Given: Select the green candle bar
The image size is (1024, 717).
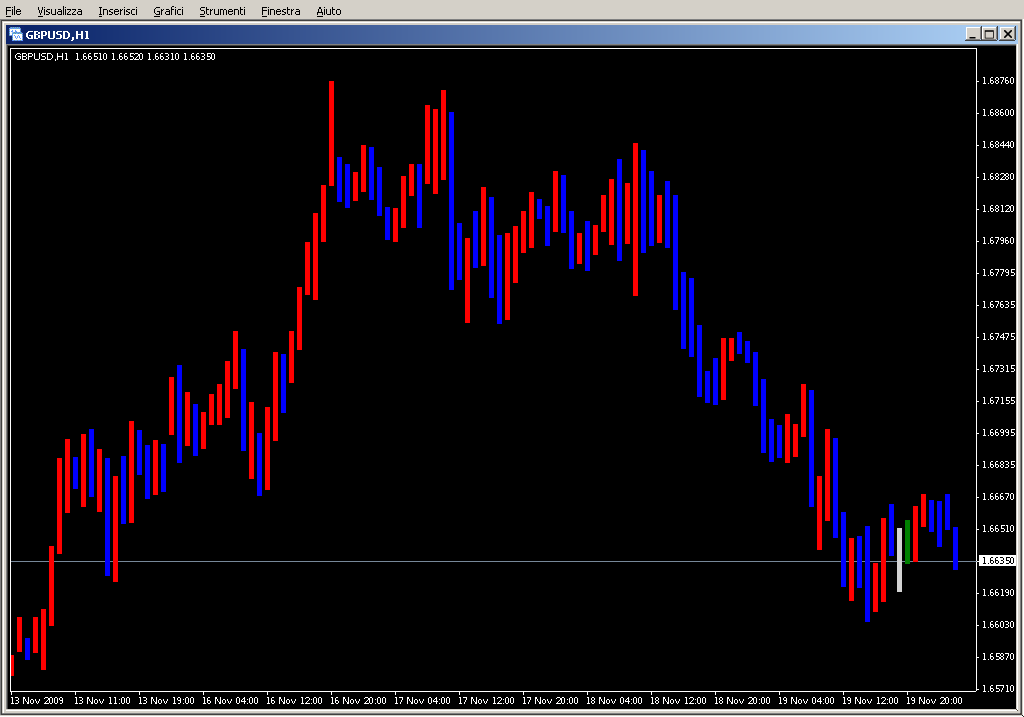Looking at the screenshot, I should [x=907, y=540].
